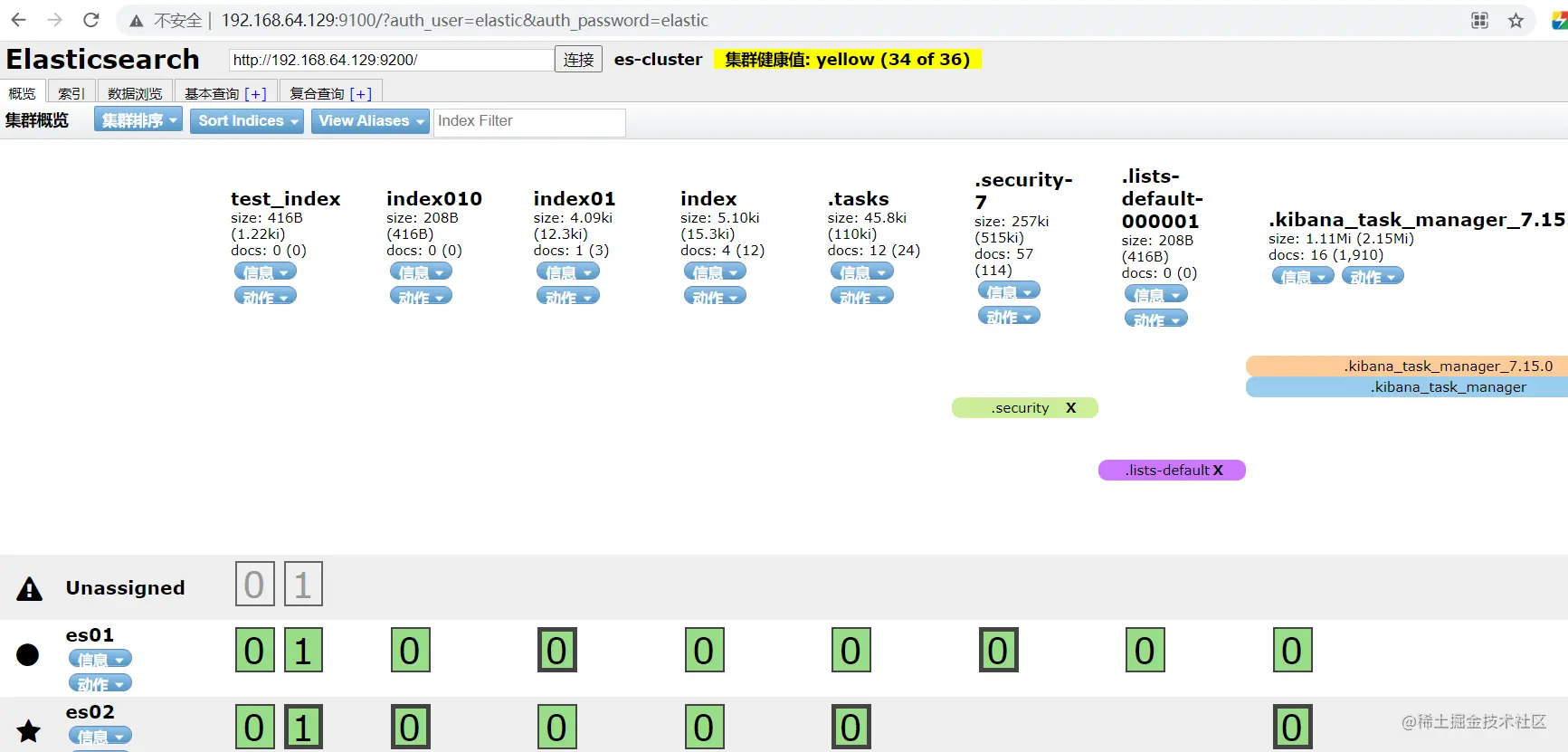1568x752 pixels.
Task: Click the es02 master node star icon
Action: (29, 730)
